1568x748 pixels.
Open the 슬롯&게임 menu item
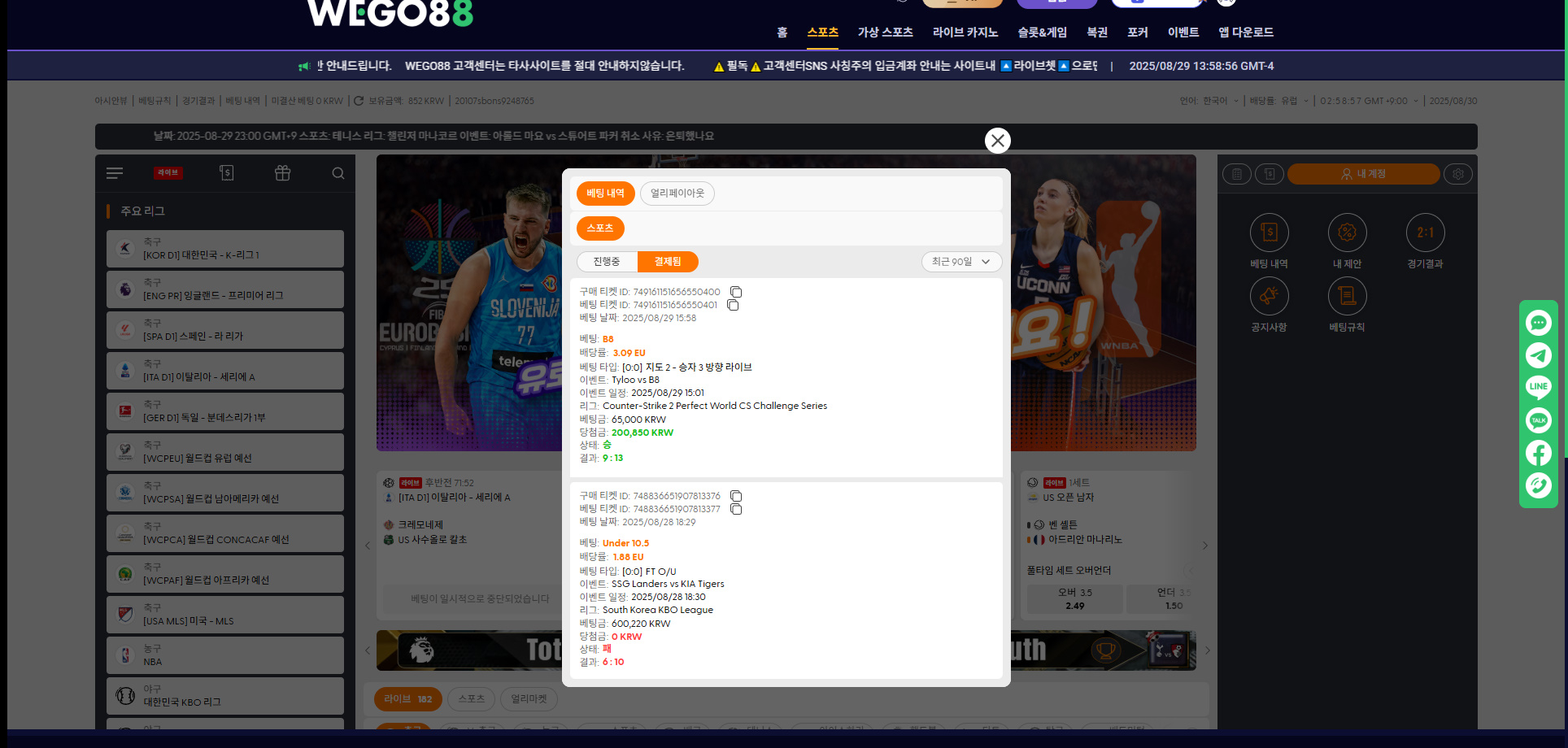[x=1043, y=33]
